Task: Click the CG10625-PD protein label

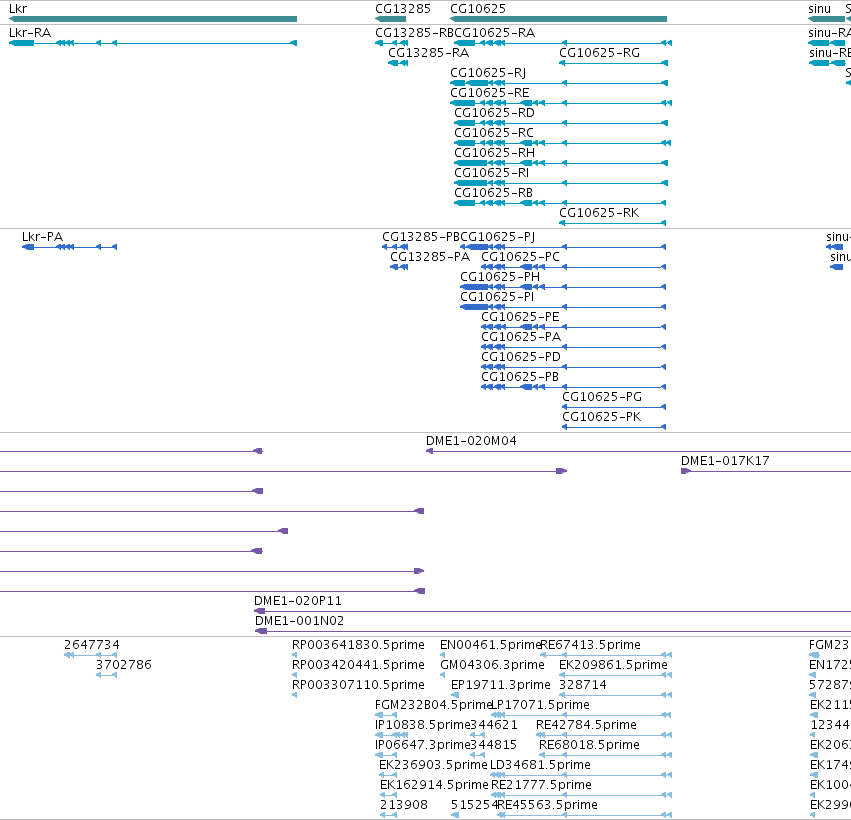Action: (x=521, y=357)
